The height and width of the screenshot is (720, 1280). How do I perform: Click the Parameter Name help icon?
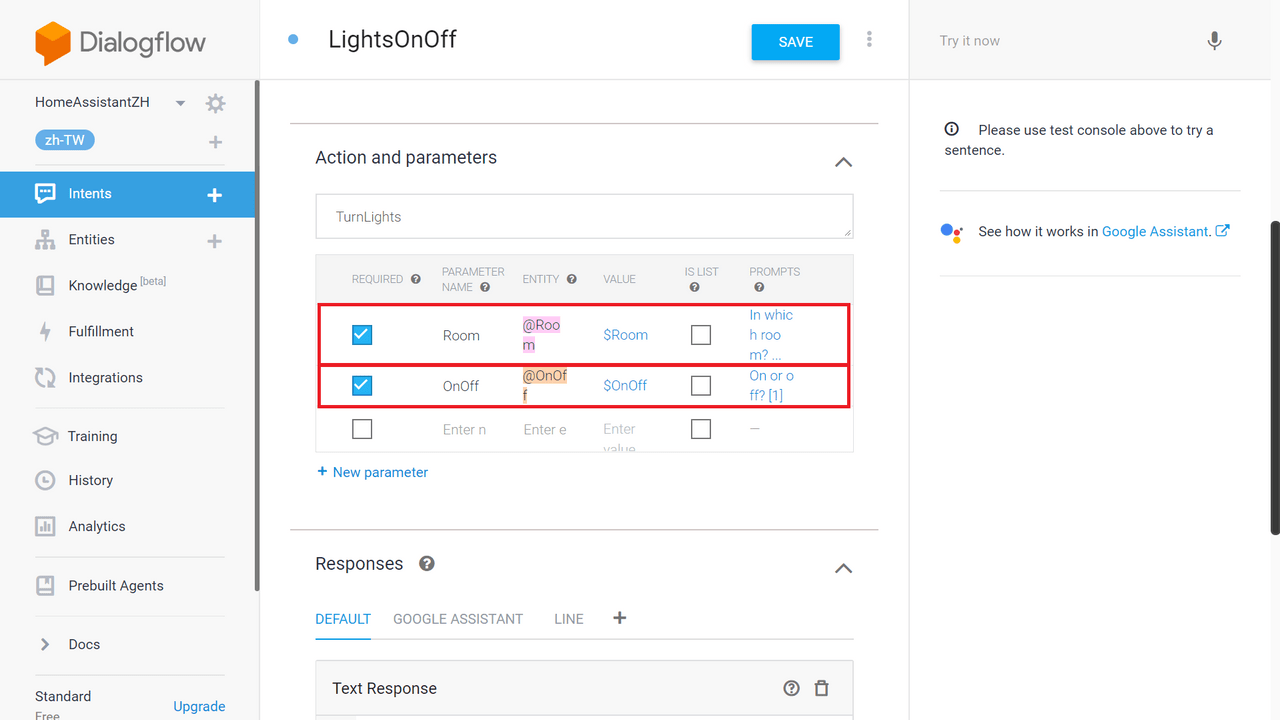(485, 287)
